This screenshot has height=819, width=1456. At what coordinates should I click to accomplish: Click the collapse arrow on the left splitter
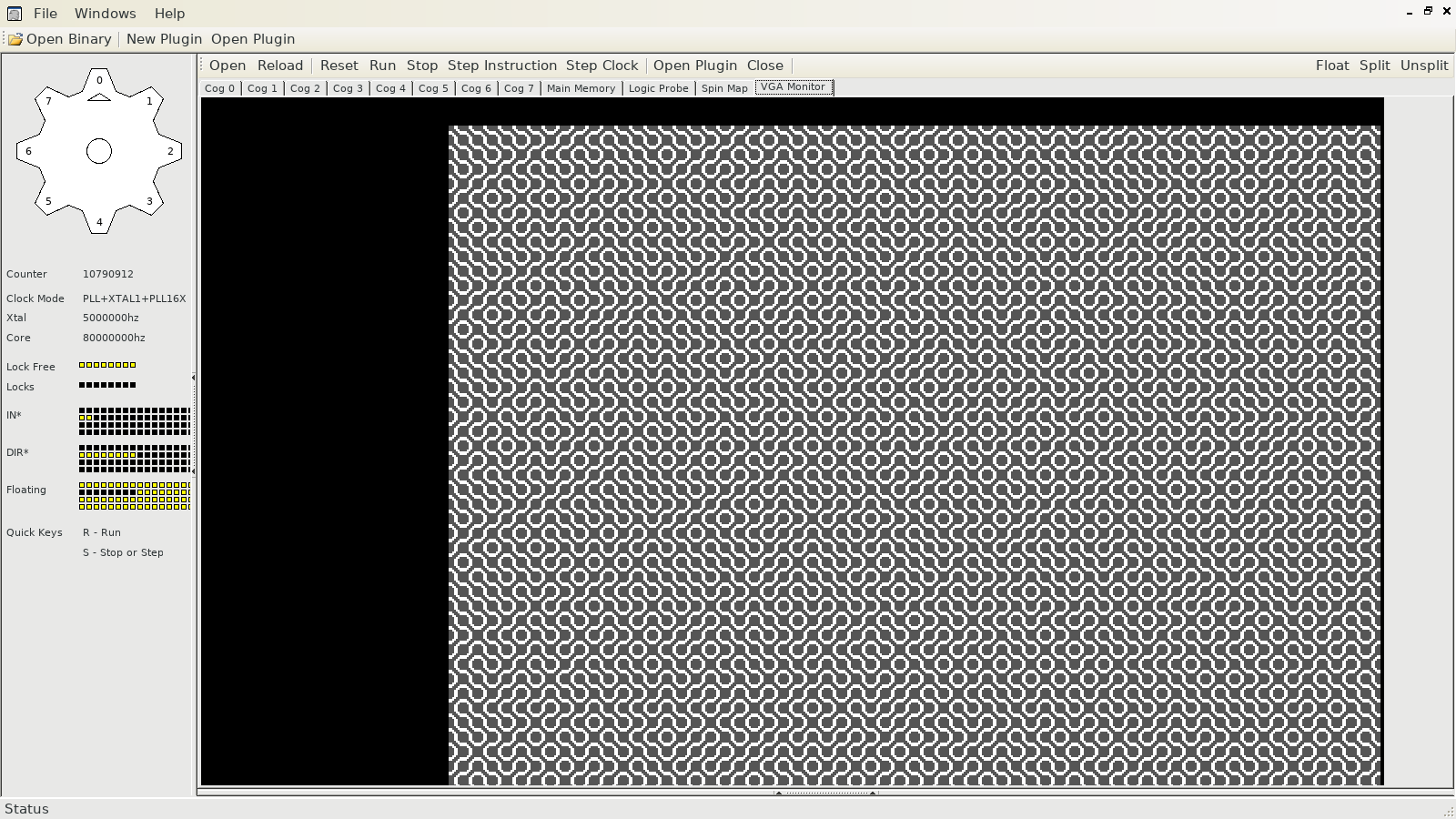coord(193,378)
